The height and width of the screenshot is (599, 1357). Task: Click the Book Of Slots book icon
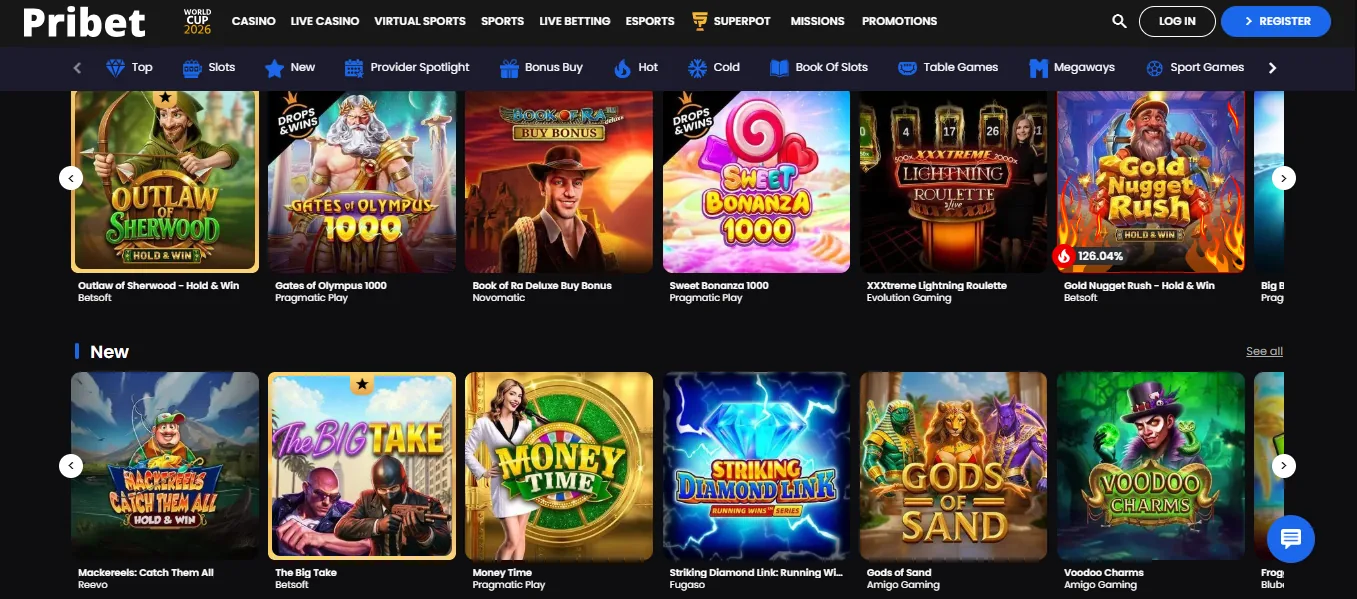(779, 68)
